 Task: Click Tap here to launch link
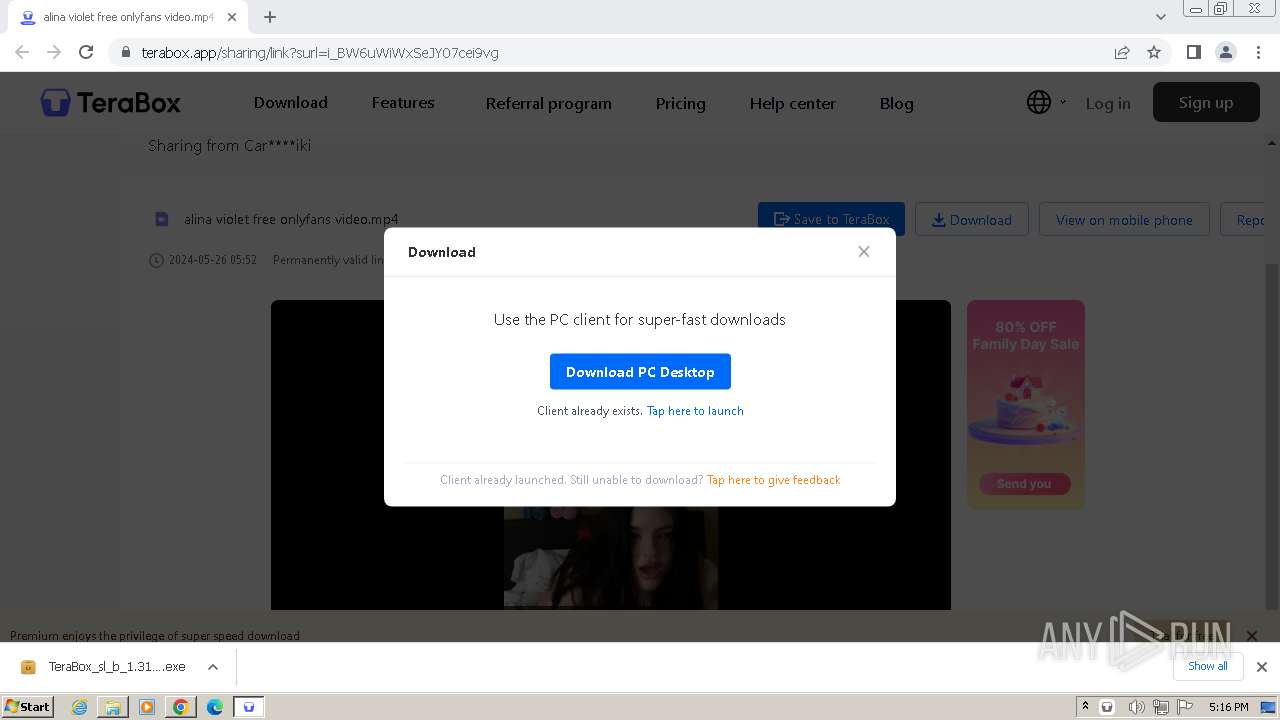click(x=695, y=411)
